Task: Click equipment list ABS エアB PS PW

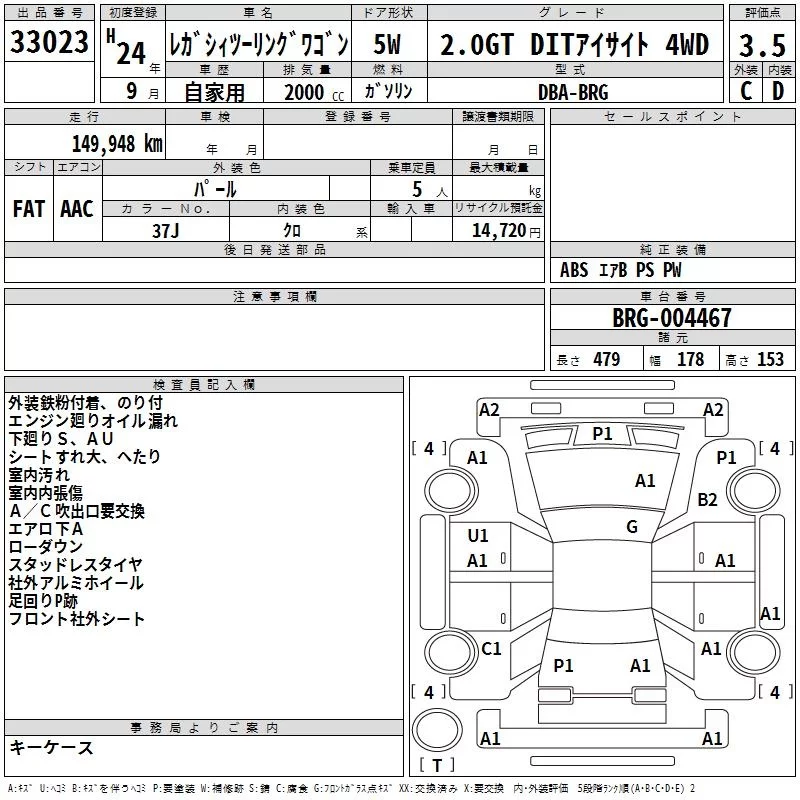Action: [x=620, y=270]
